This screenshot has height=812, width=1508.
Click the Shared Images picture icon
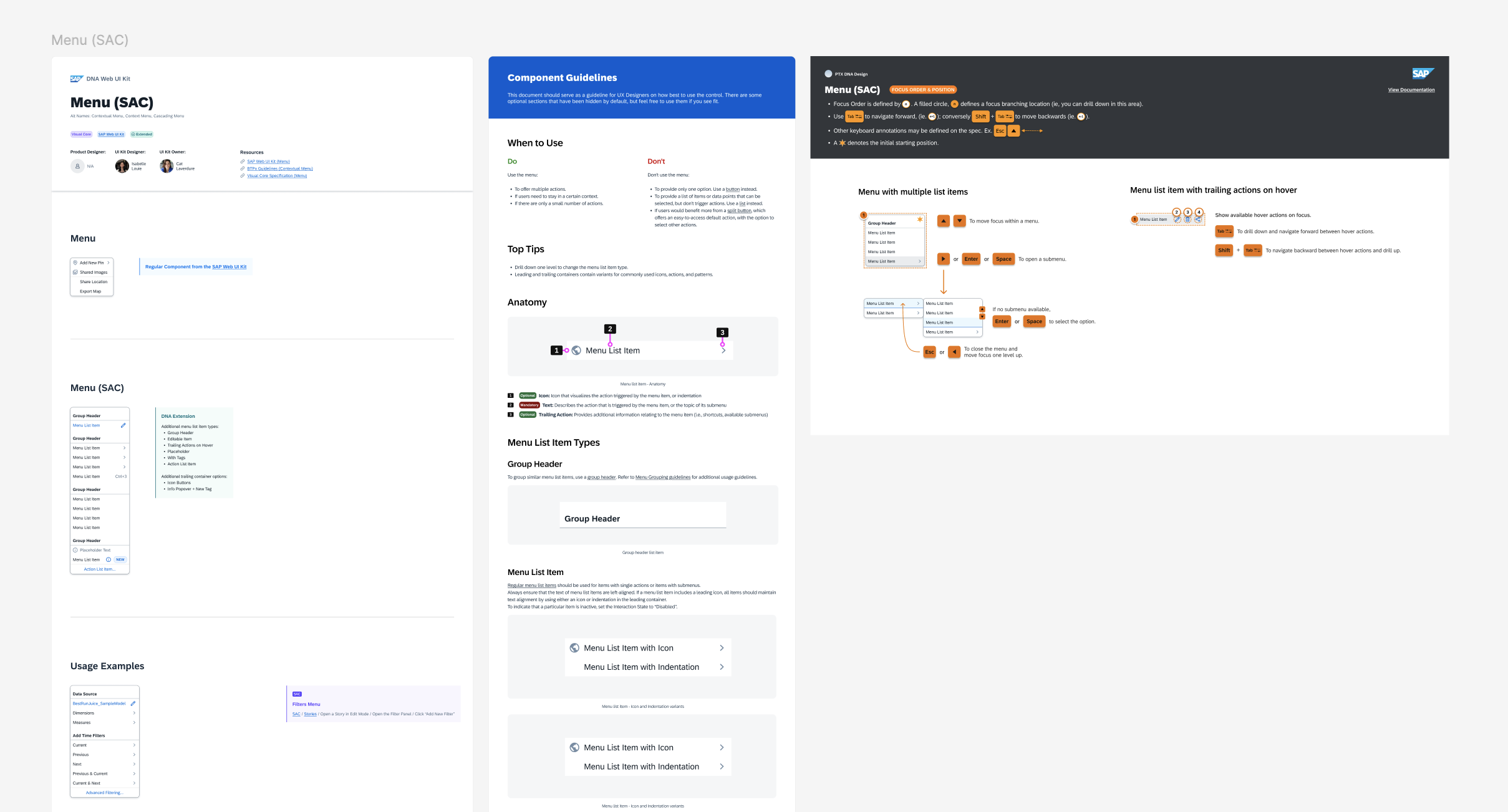tap(75, 272)
